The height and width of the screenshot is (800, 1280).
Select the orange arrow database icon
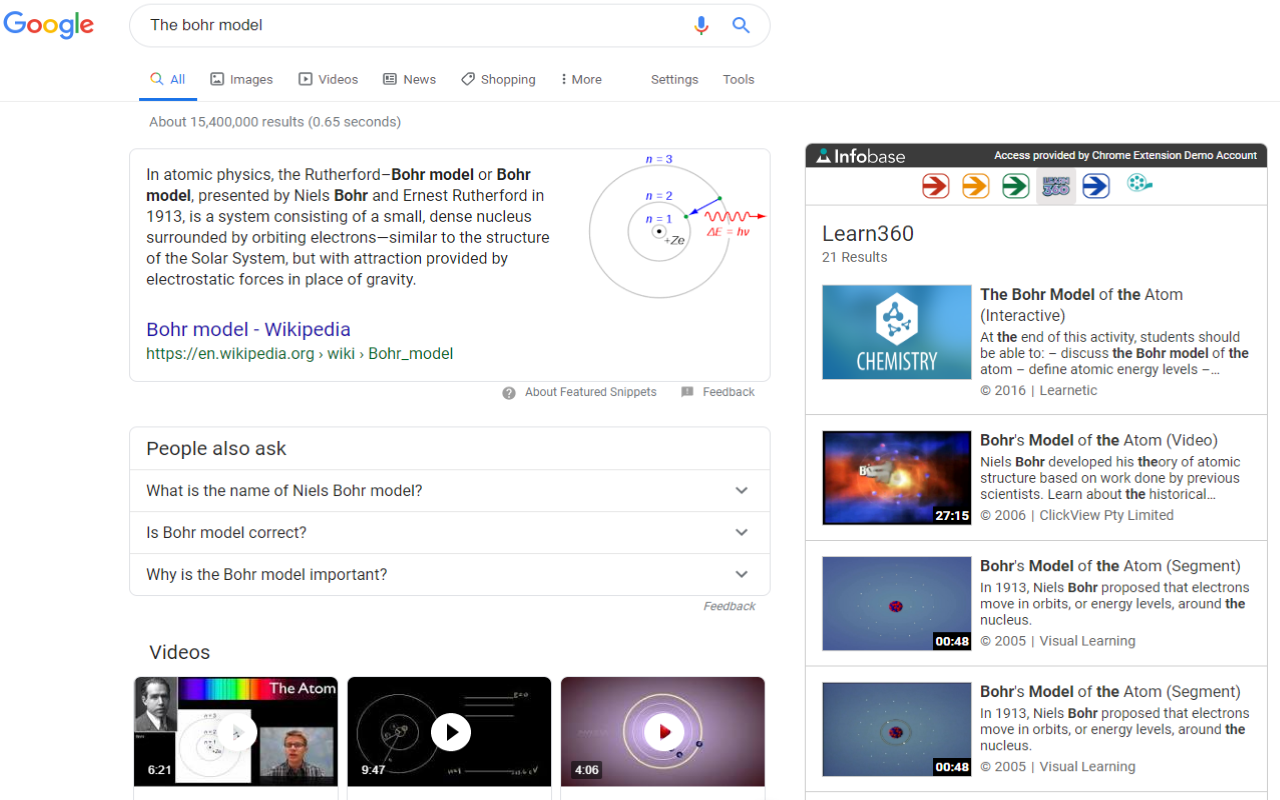[975, 185]
